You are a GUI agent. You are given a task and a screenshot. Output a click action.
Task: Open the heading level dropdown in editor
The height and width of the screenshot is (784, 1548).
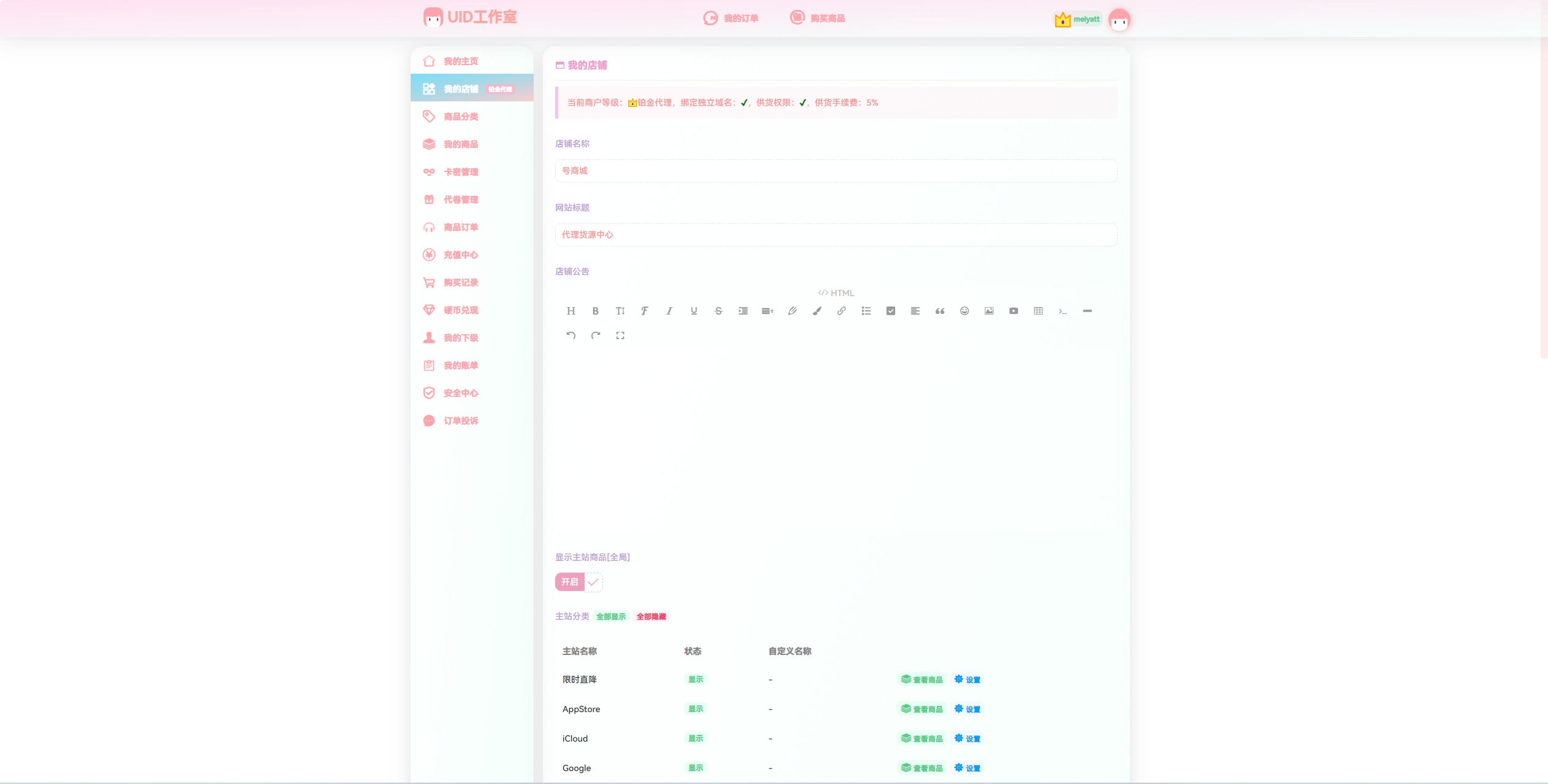571,311
